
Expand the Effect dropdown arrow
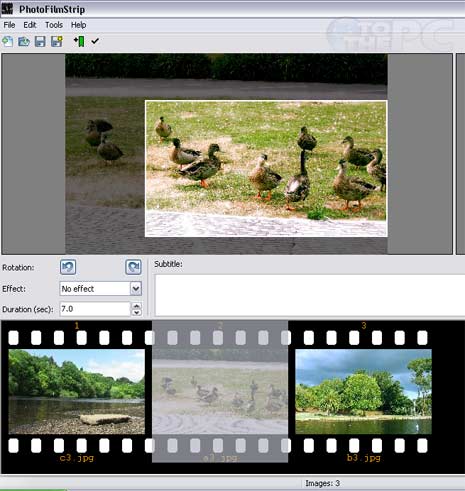pyautogui.click(x=136, y=289)
